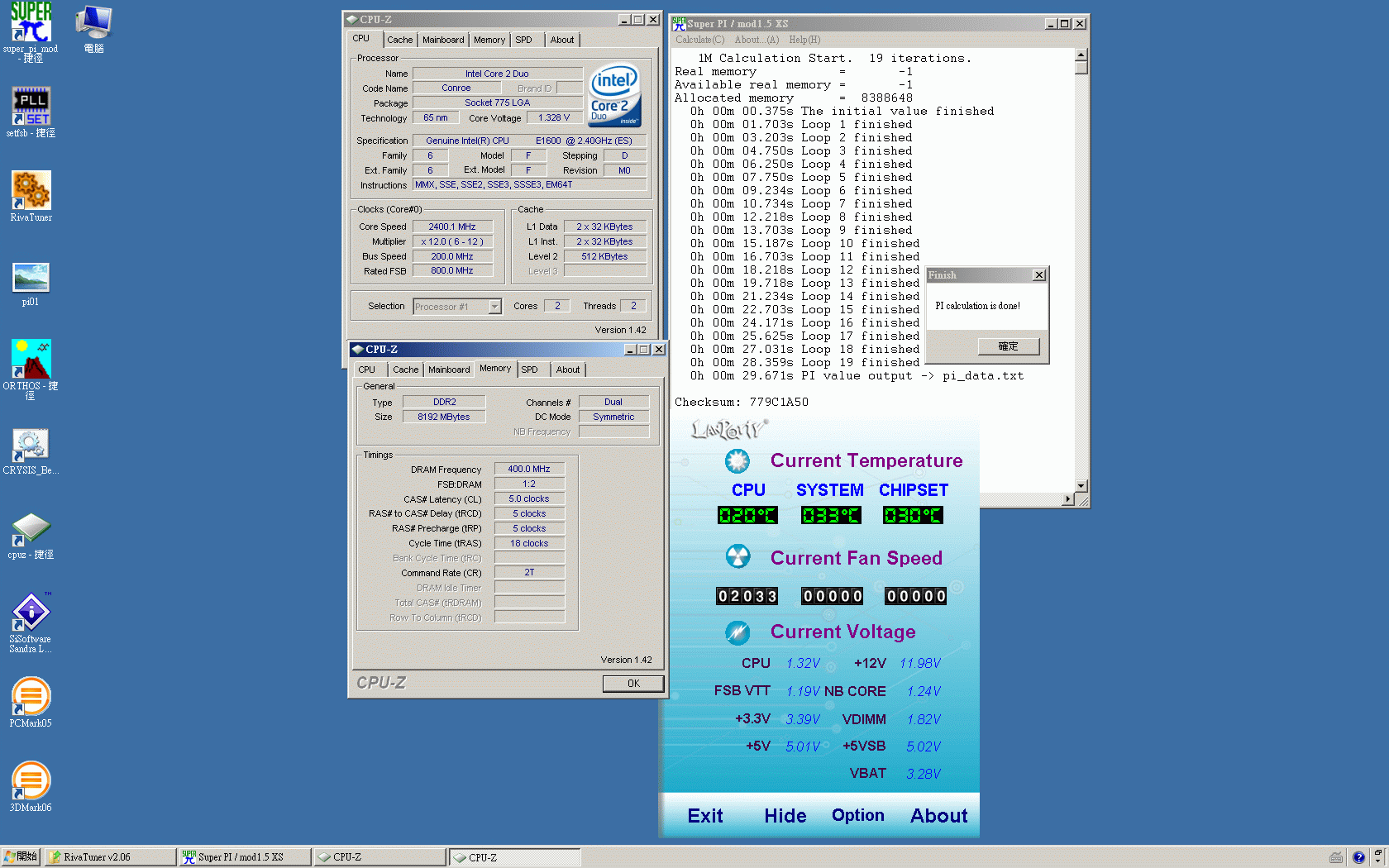Click the Core Speed 2400.1 MHz field
Viewport: 1389px width, 868px height.
tap(452, 227)
